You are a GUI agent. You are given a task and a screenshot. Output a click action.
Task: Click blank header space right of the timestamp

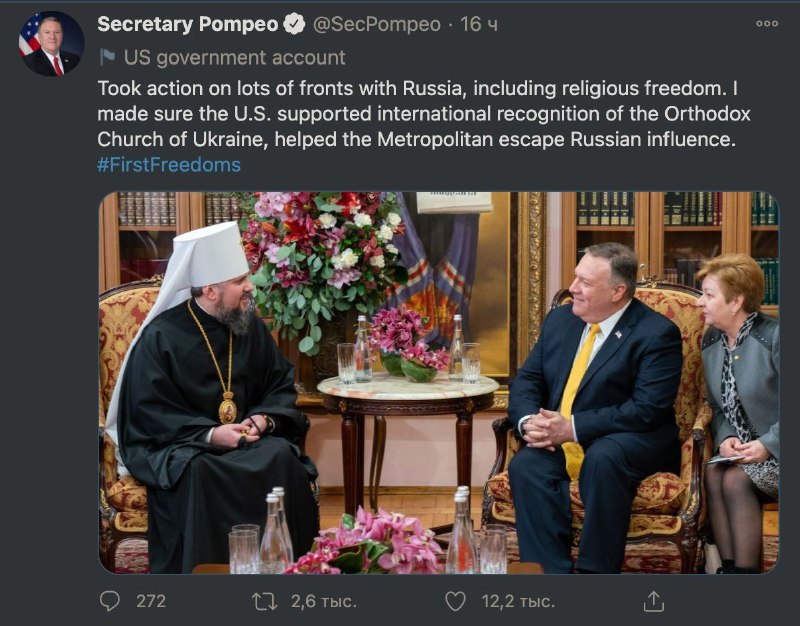pyautogui.click(x=625, y=24)
